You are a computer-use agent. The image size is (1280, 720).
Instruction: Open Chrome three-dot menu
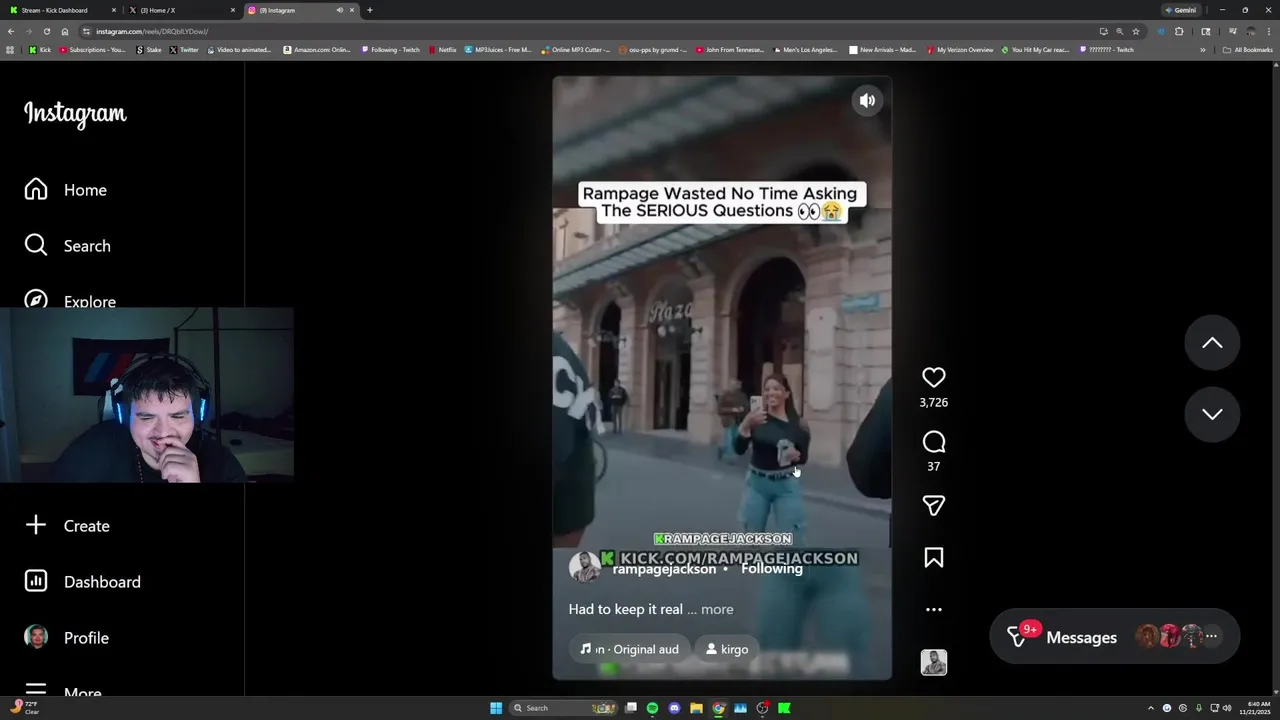point(1269,31)
